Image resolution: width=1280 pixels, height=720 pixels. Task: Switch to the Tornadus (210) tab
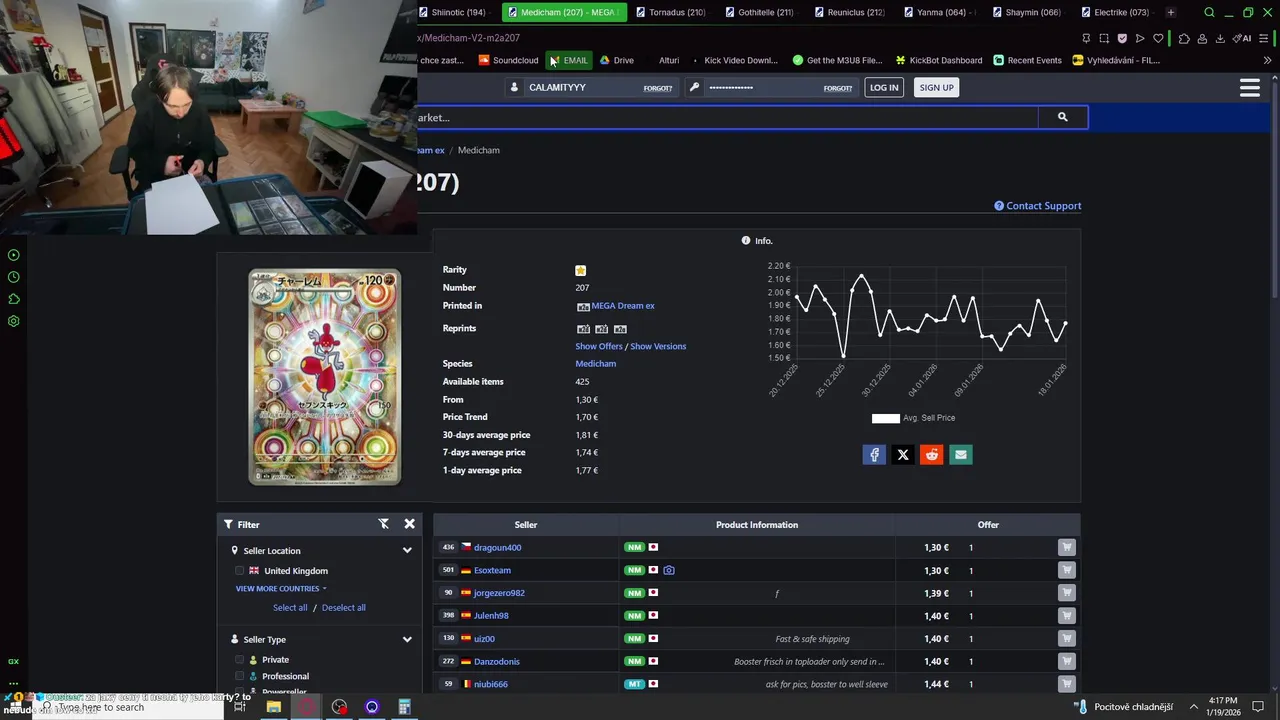coord(670,12)
